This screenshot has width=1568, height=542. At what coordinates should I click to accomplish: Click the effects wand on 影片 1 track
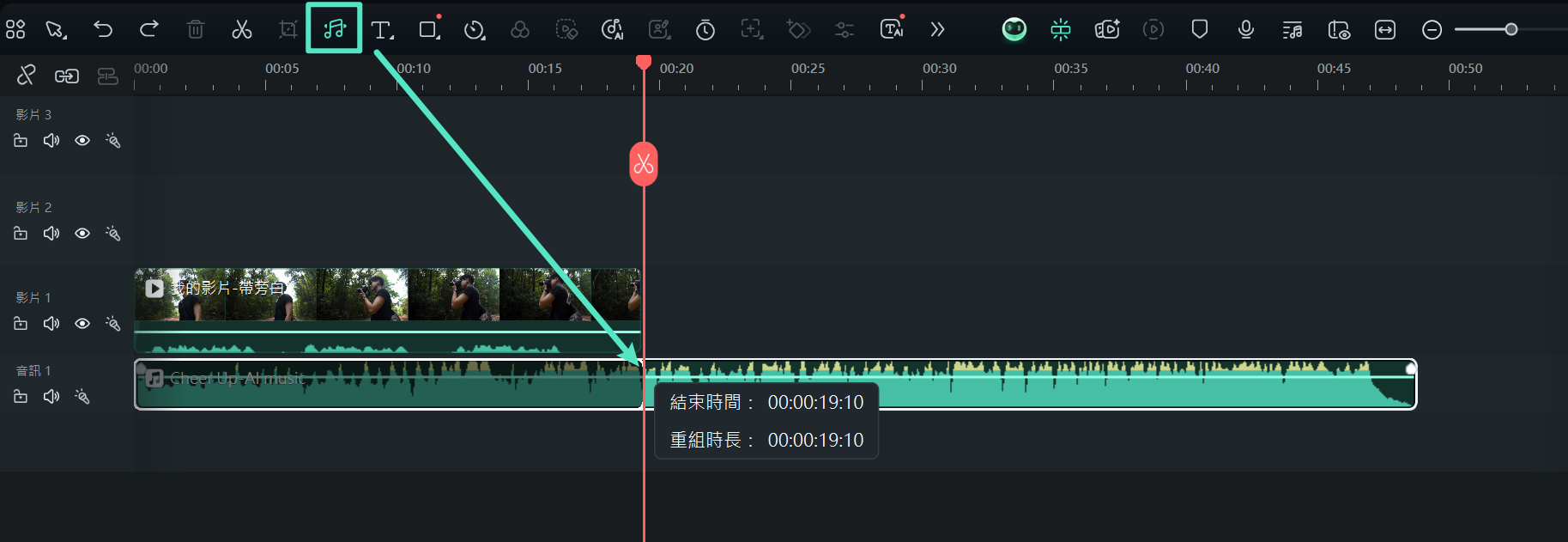click(112, 323)
